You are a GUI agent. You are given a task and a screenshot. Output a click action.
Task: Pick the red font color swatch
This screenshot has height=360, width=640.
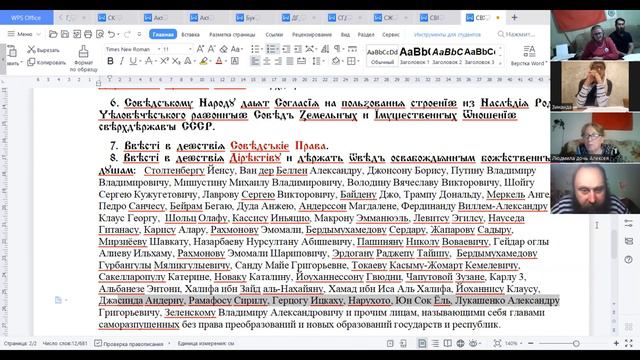point(219,61)
